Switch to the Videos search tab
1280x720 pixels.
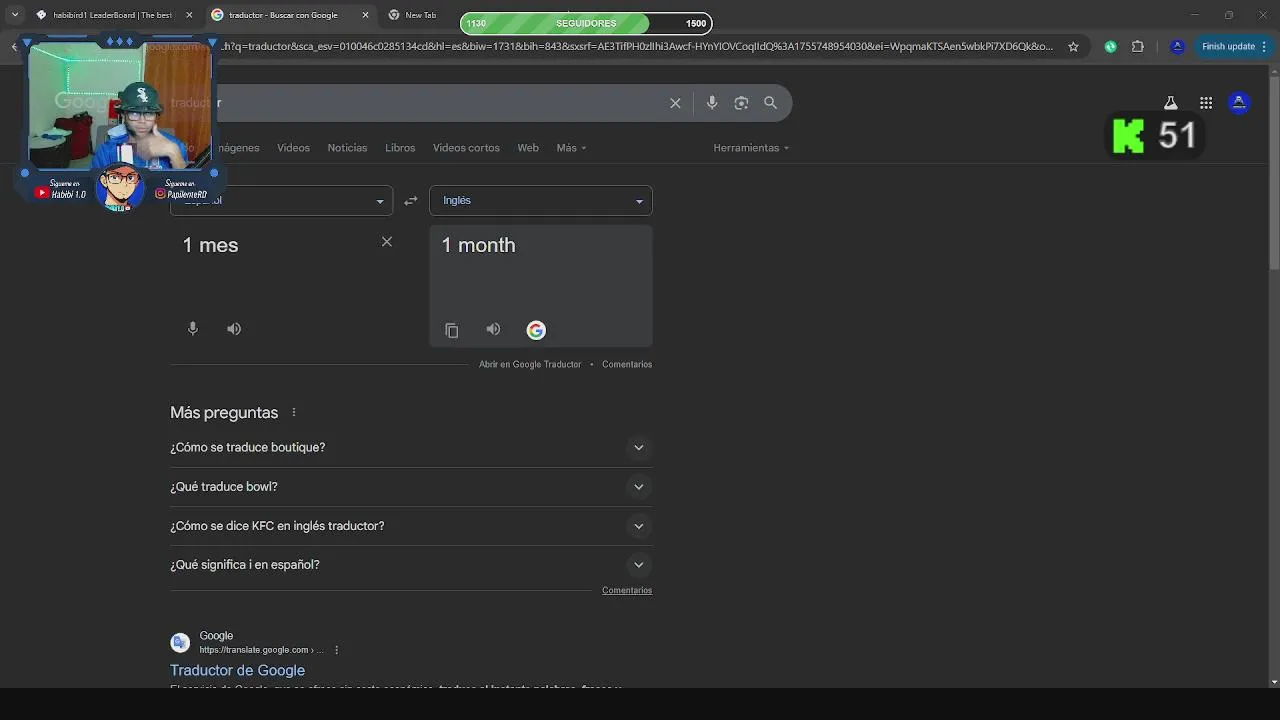(x=293, y=148)
